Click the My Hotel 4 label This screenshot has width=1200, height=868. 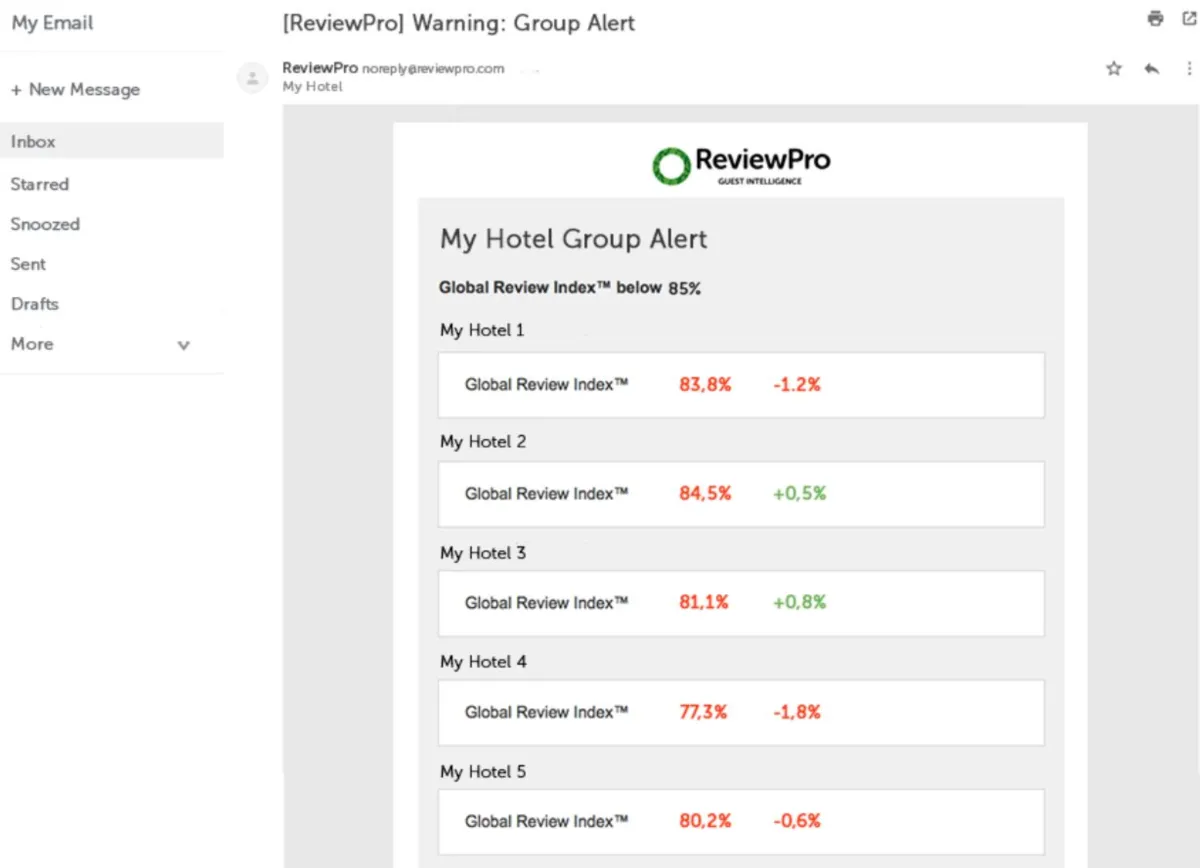(x=483, y=662)
